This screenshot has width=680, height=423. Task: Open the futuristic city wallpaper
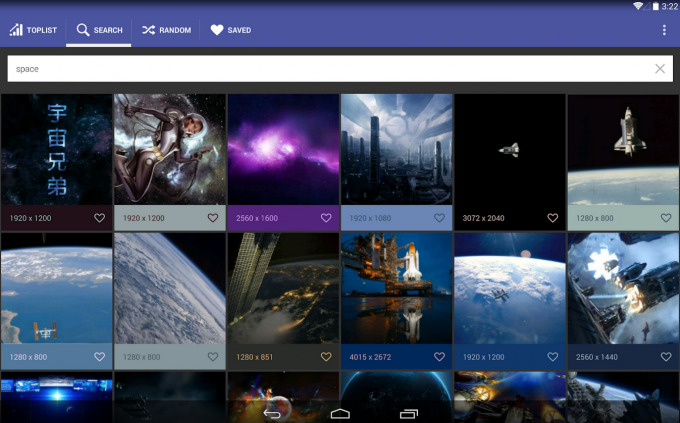tap(396, 149)
